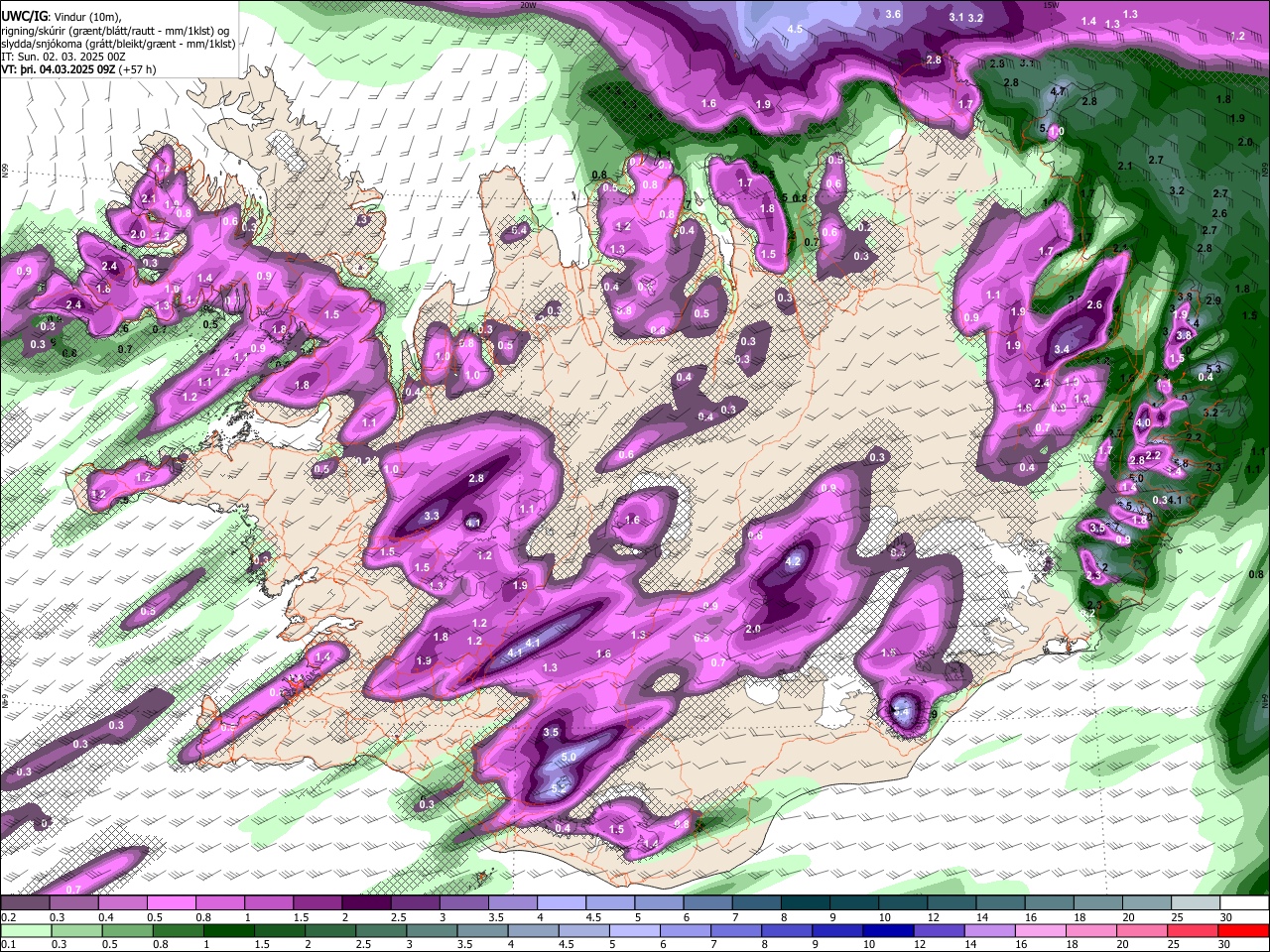The width and height of the screenshot is (1270, 952).
Task: Click the '2.1' value at the Westfjords tip
Action: (x=150, y=198)
